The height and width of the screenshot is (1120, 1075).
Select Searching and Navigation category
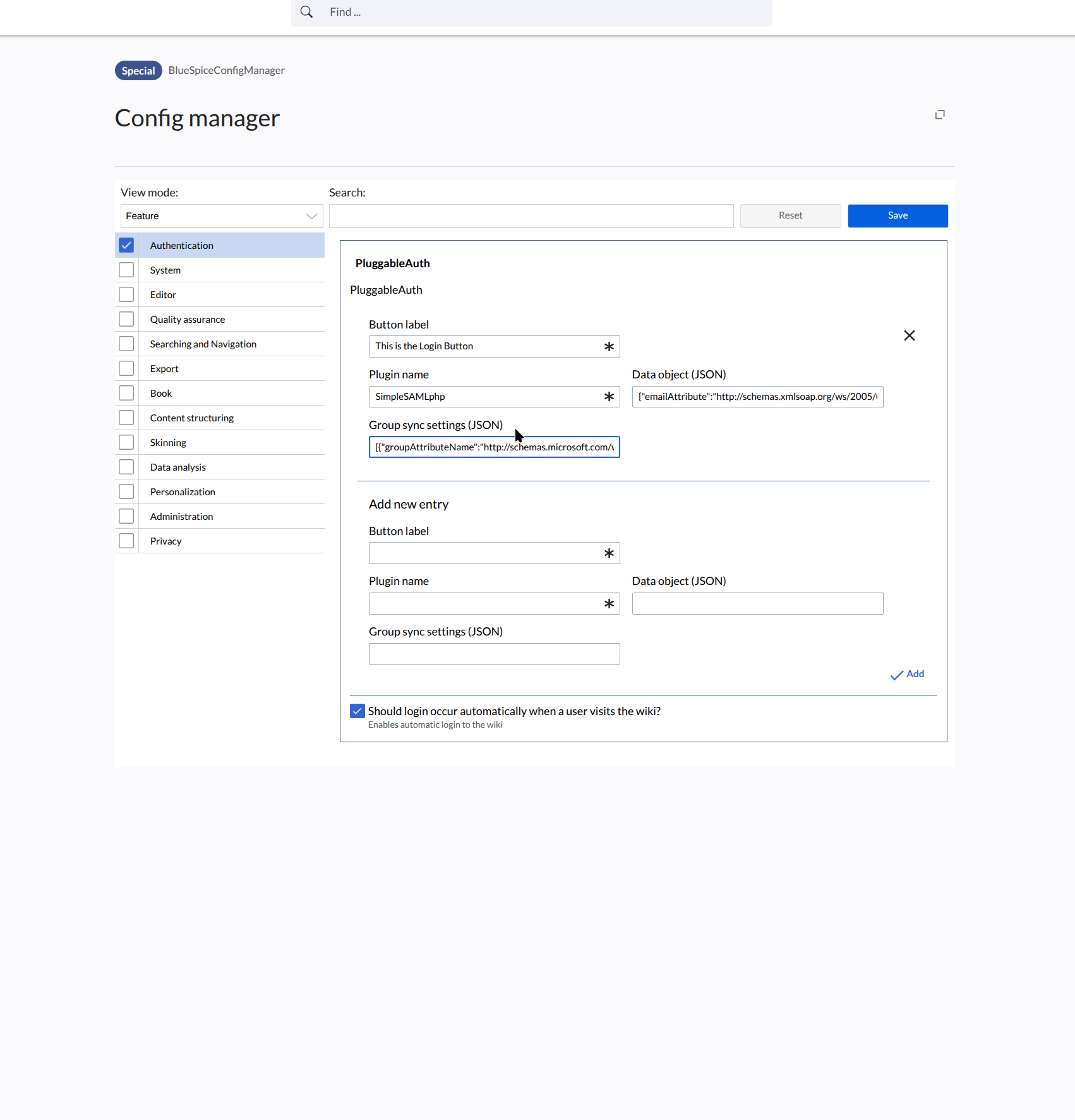(203, 344)
